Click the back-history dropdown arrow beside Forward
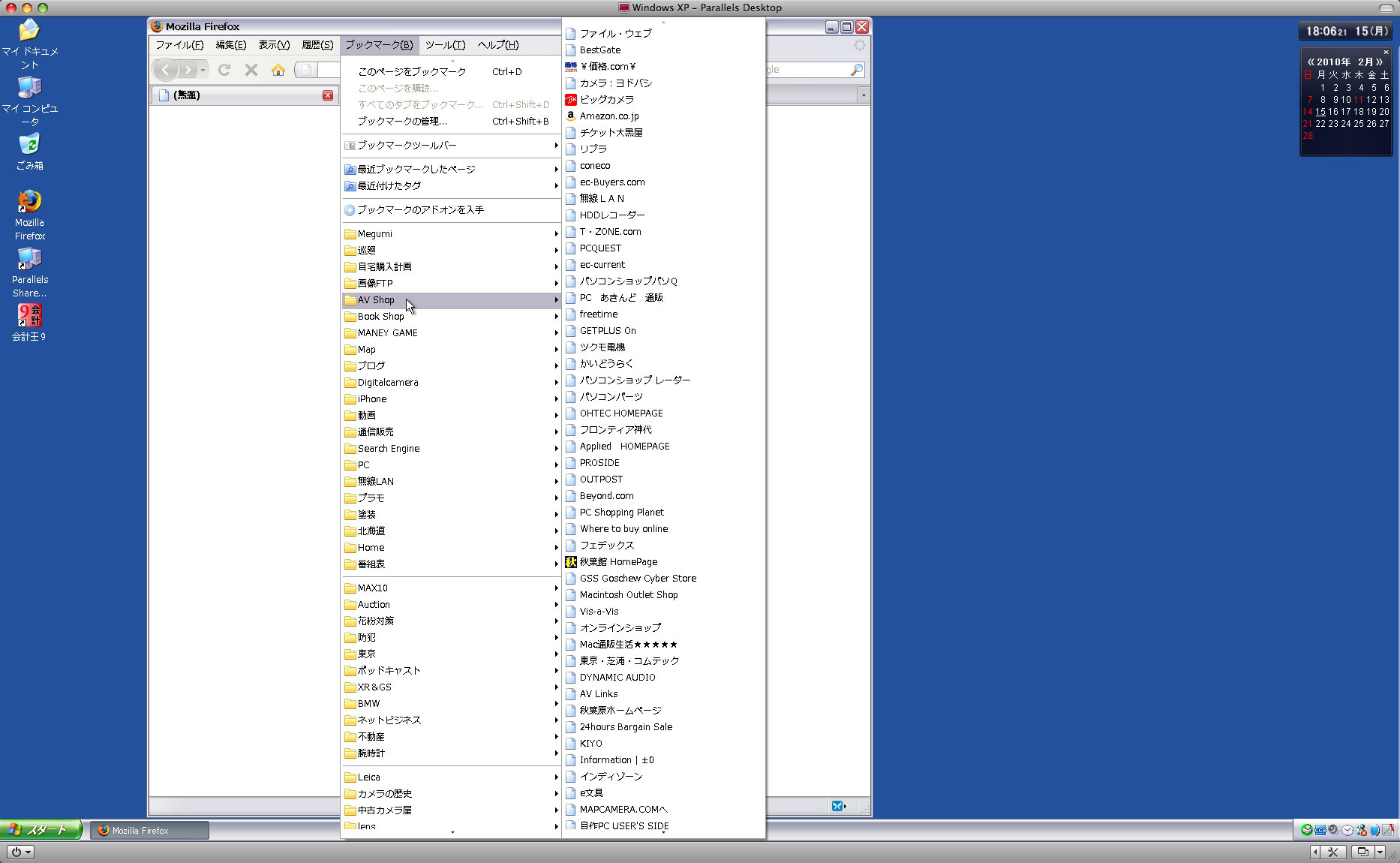Screen dimensions: 1400x863 pos(203,70)
